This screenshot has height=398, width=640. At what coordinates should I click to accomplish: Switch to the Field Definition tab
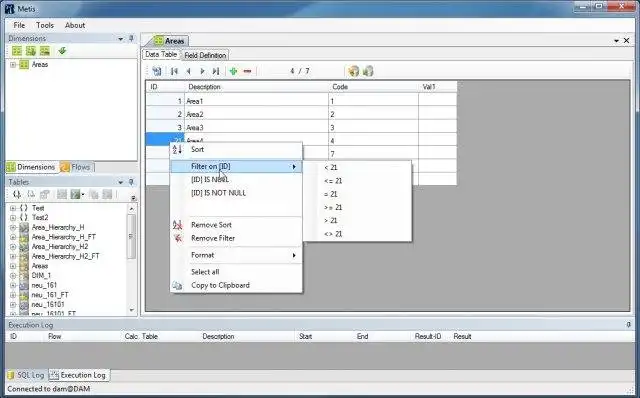pyautogui.click(x=205, y=55)
